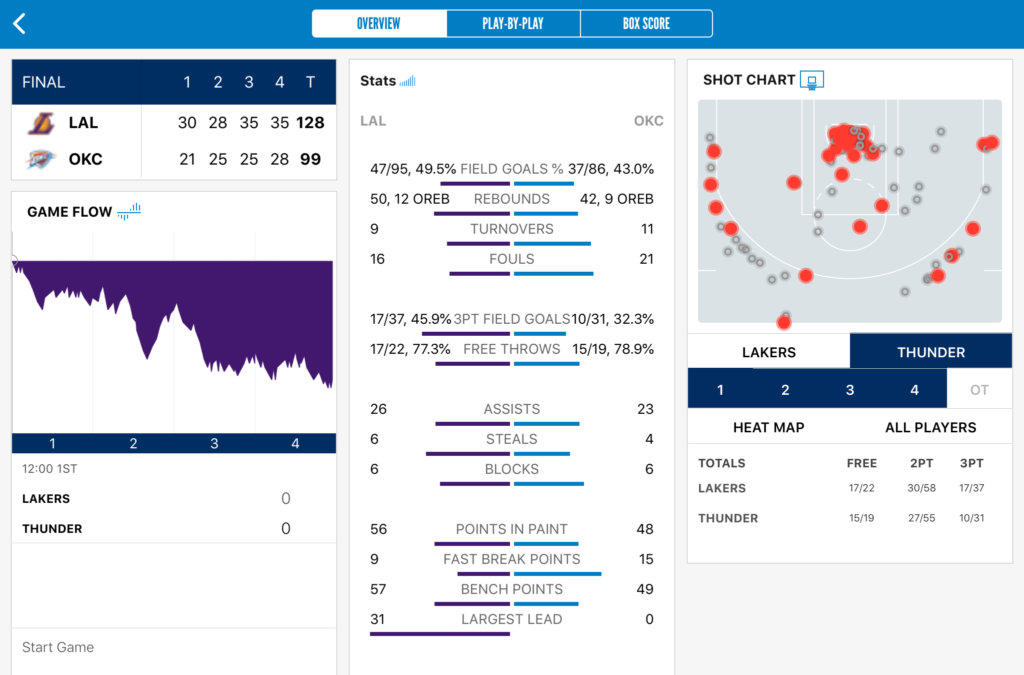Toggle quarter 1 in shot chart filter
Viewport: 1024px width, 675px height.
coord(720,390)
